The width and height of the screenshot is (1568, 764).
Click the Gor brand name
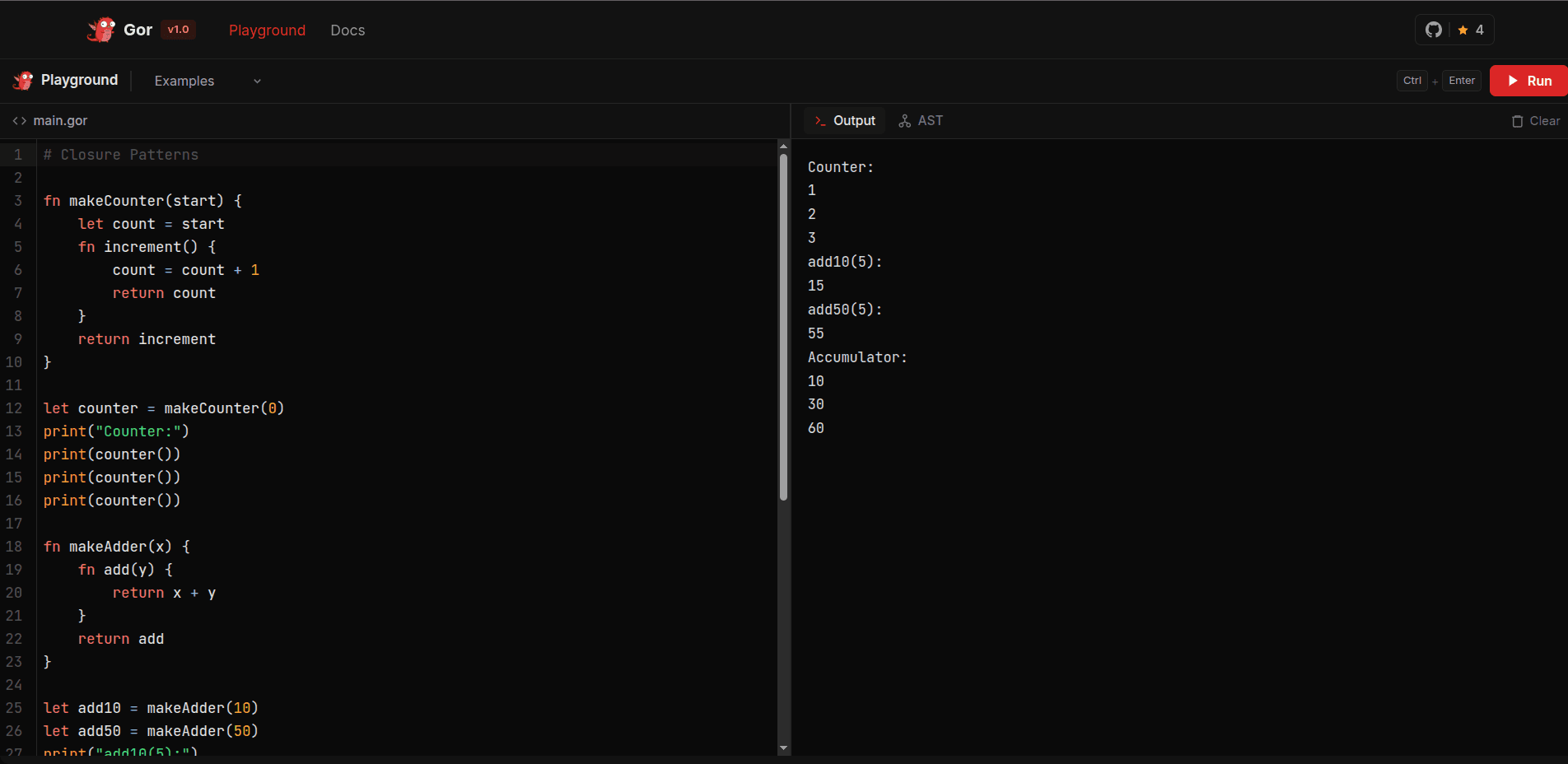coord(138,30)
